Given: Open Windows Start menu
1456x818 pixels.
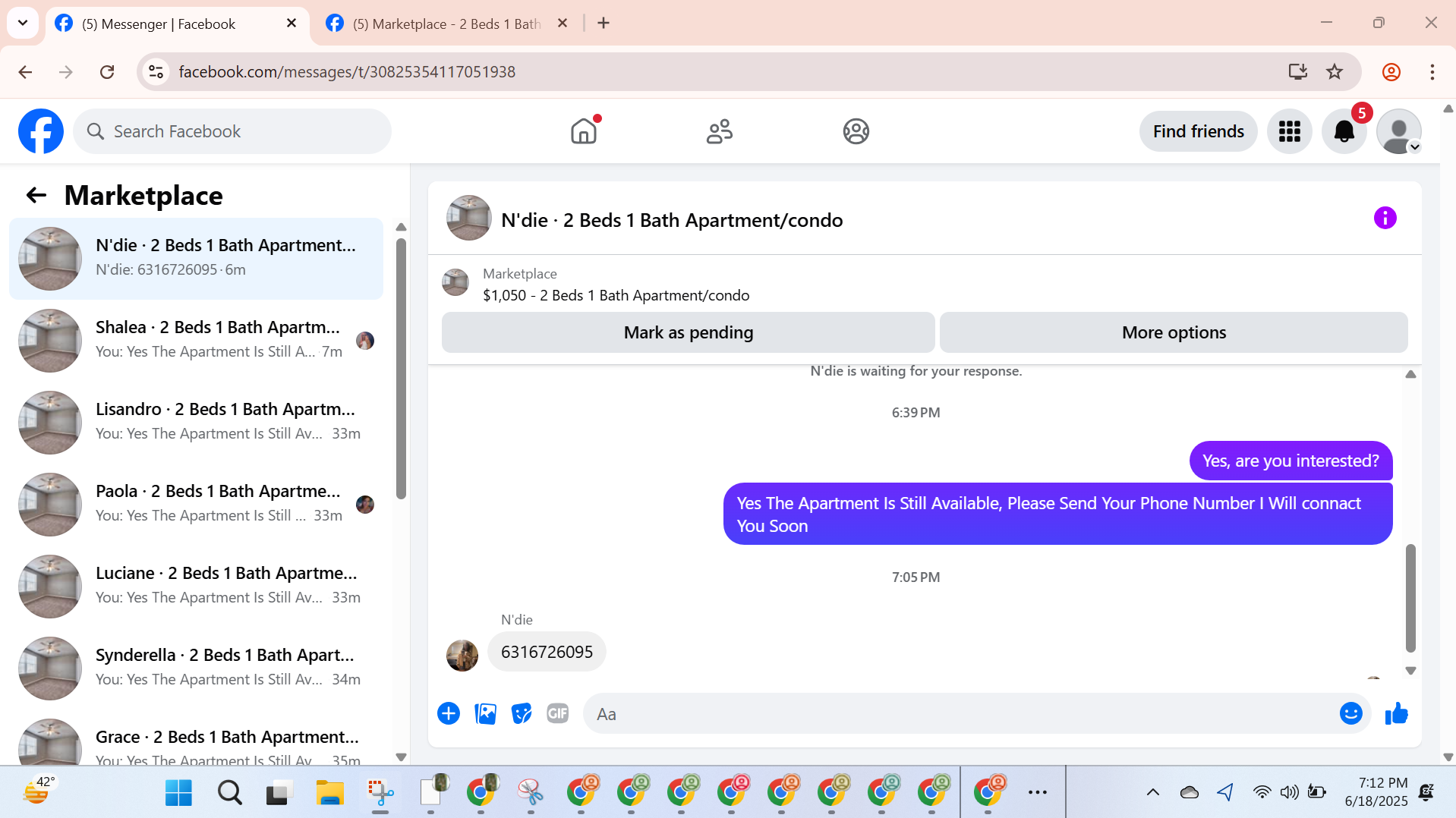Looking at the screenshot, I should click(178, 793).
